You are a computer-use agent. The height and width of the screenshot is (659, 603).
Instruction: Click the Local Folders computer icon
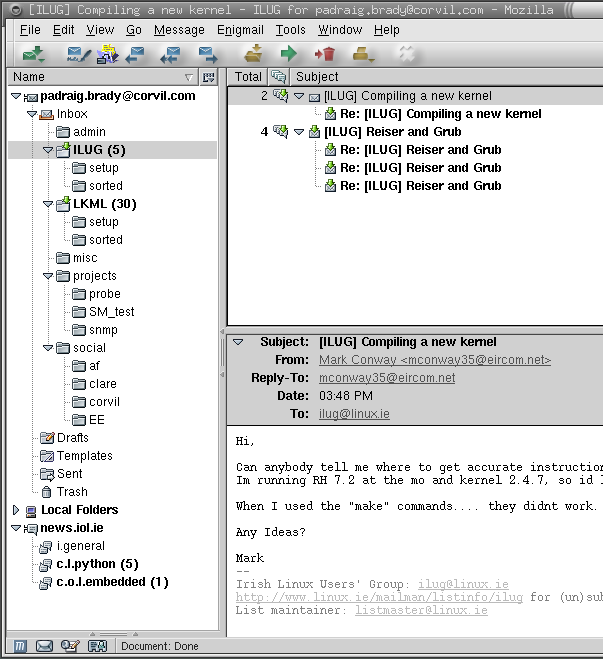31,511
